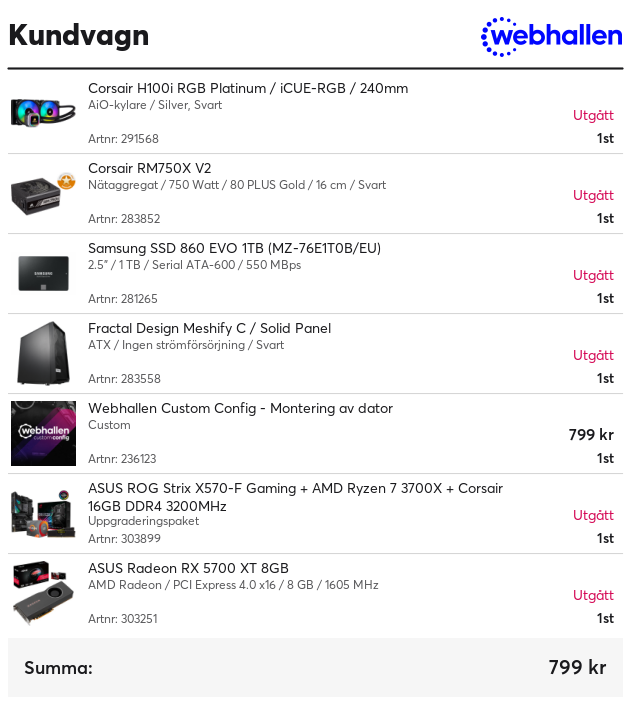Open ASUS Radeon RX 5700 XT 8GB title

188,568
